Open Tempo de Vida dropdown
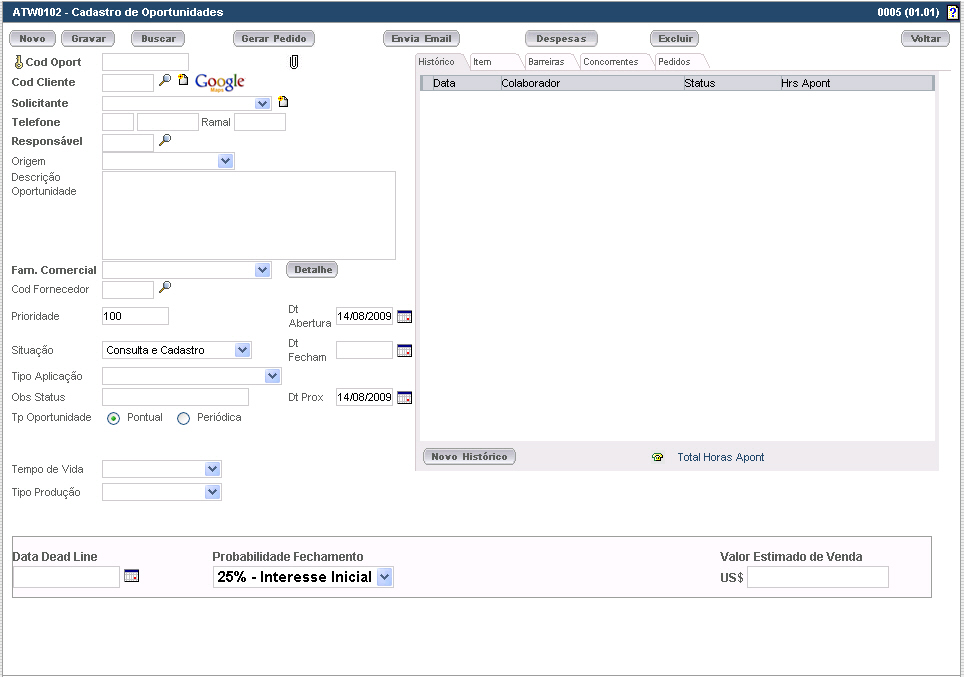Viewport: 964px width, 677px height. point(212,469)
